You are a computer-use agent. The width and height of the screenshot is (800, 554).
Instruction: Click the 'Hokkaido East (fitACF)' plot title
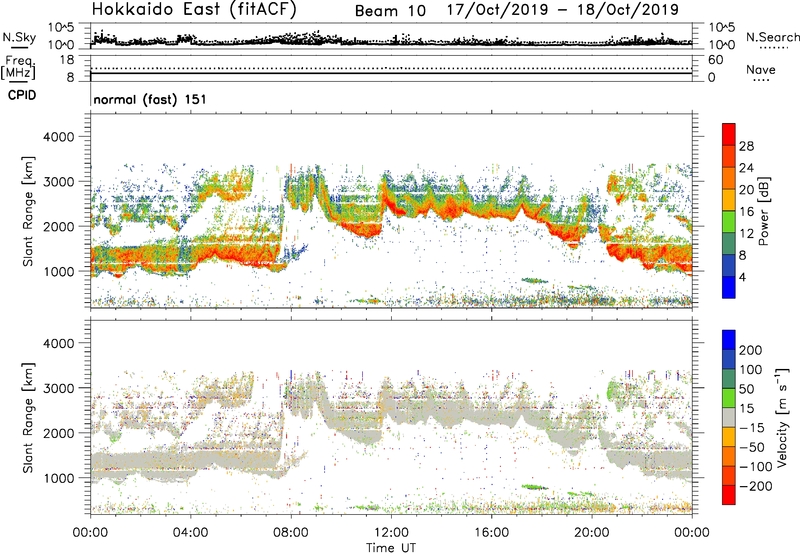point(194,10)
